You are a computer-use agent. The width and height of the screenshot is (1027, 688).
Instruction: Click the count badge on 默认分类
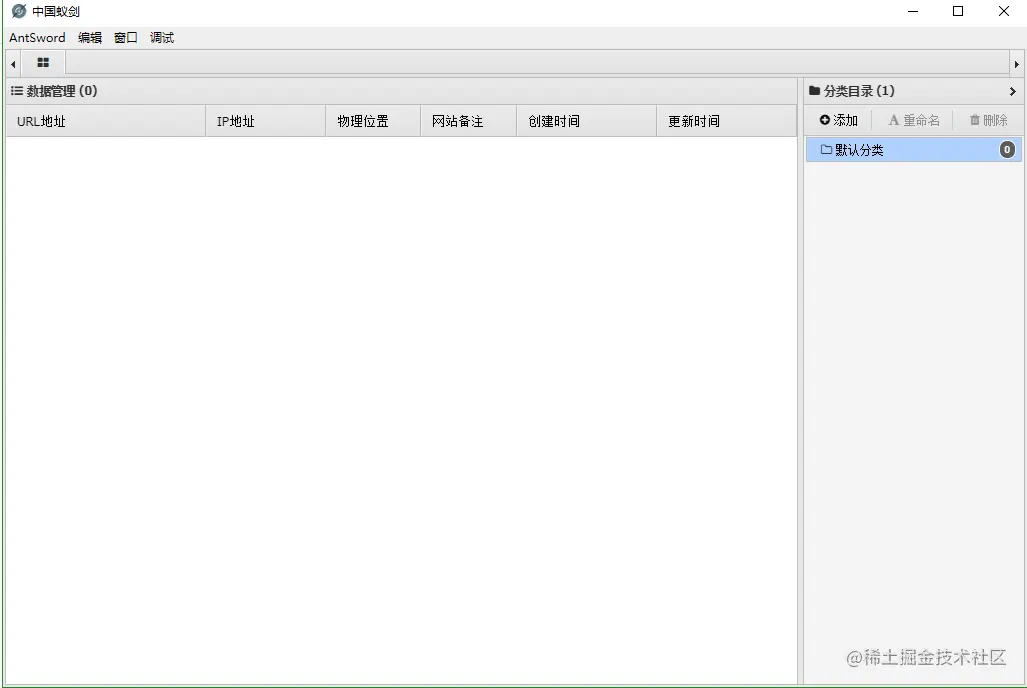(1007, 150)
